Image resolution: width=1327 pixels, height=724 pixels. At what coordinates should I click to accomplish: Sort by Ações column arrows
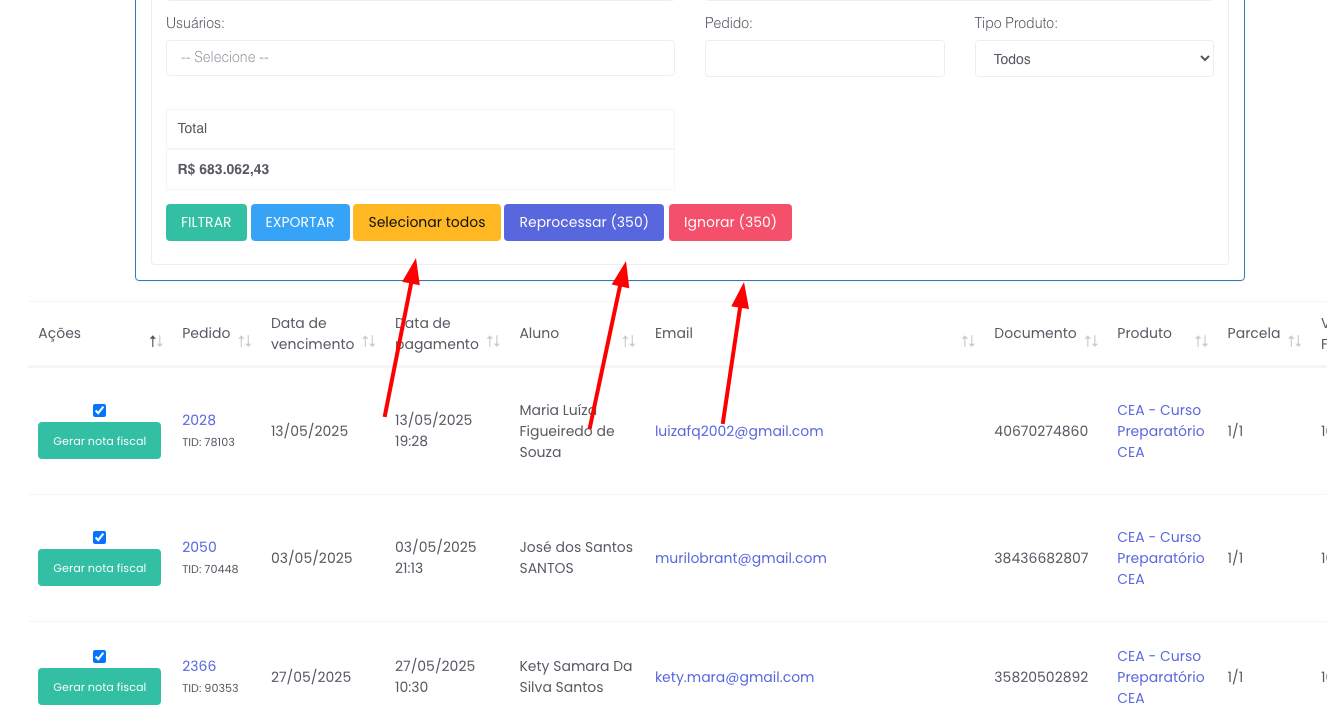point(155,342)
